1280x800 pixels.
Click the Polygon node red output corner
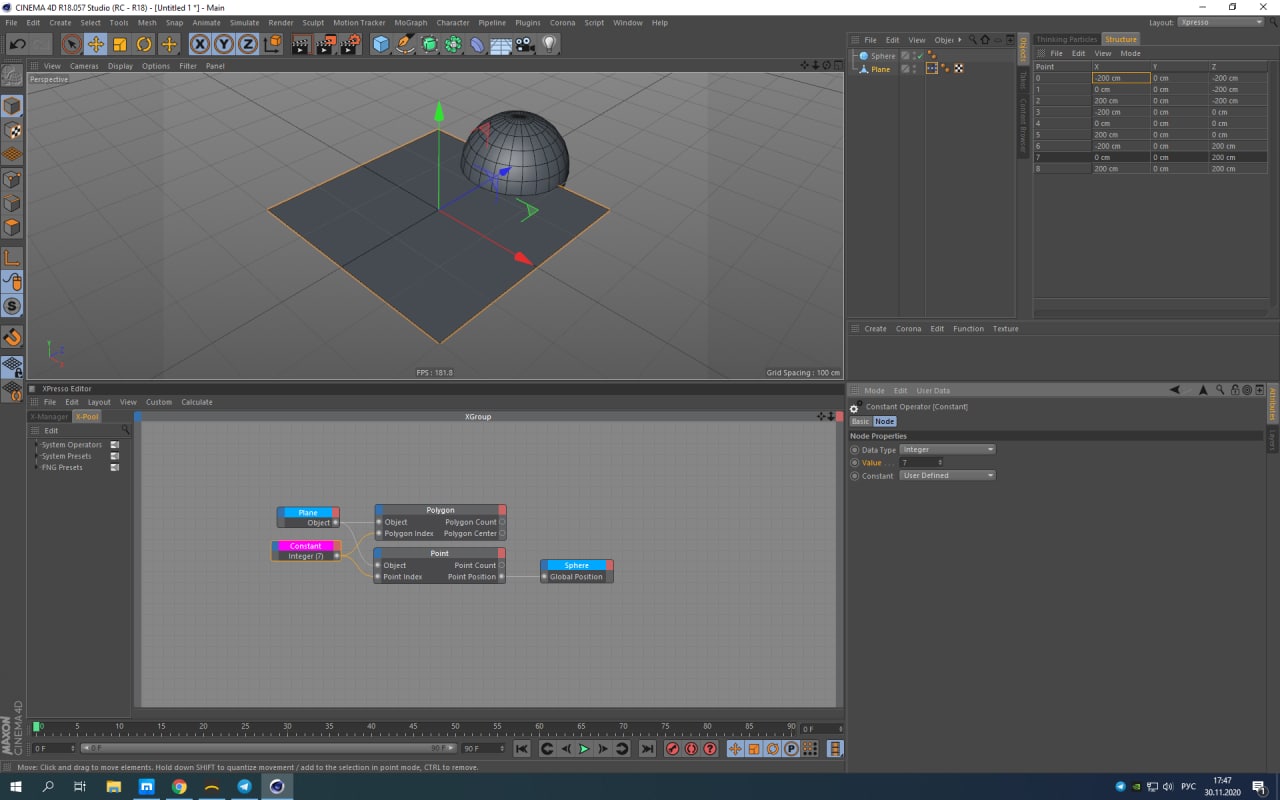502,510
